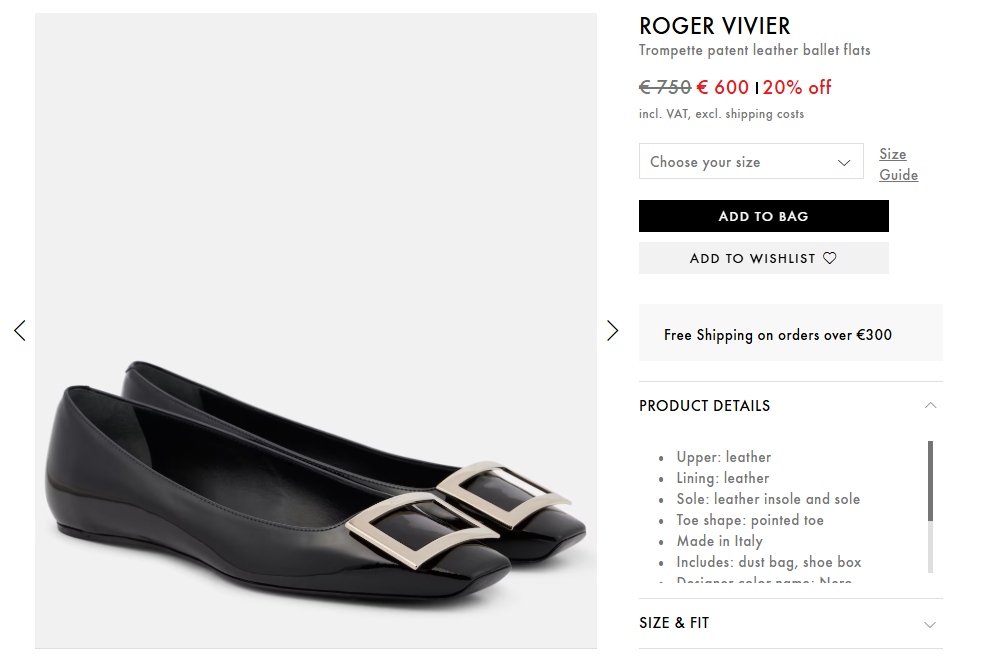This screenshot has width=984, height=660.
Task: Click the crossed-out € 750 original price
Action: (665, 87)
